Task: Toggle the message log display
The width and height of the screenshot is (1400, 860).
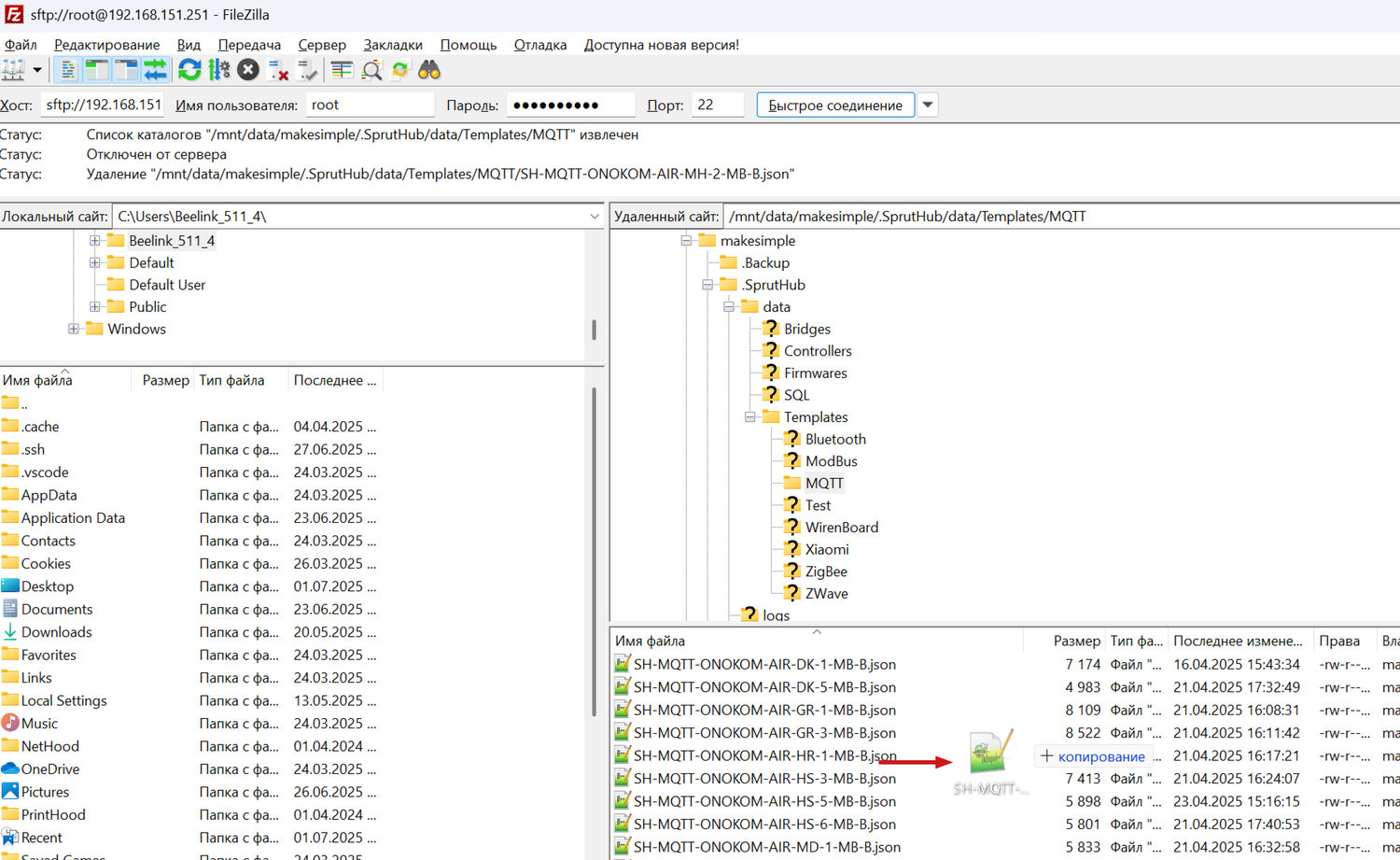Action: pos(68,70)
